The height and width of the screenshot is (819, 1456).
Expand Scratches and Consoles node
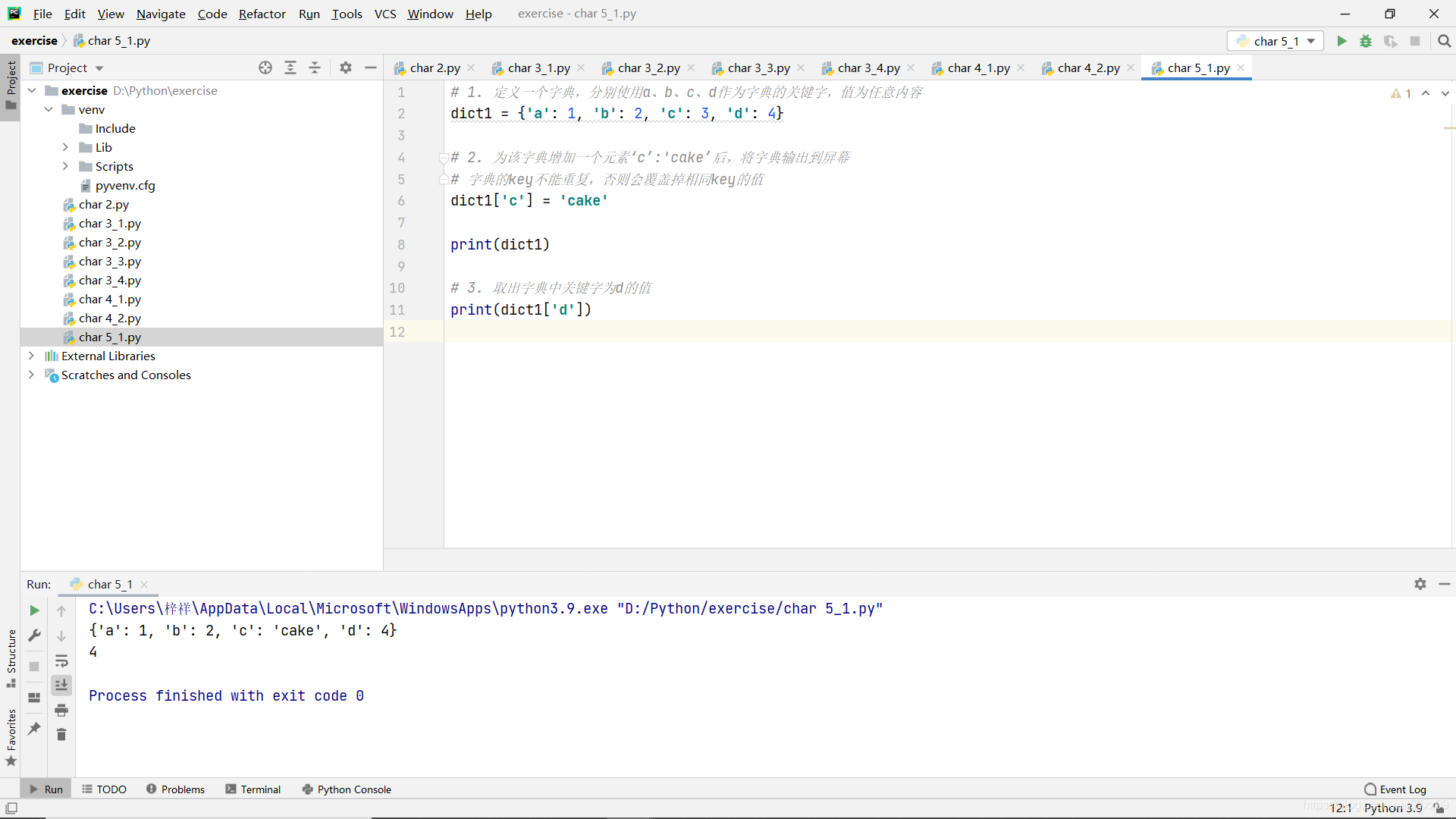(31, 375)
